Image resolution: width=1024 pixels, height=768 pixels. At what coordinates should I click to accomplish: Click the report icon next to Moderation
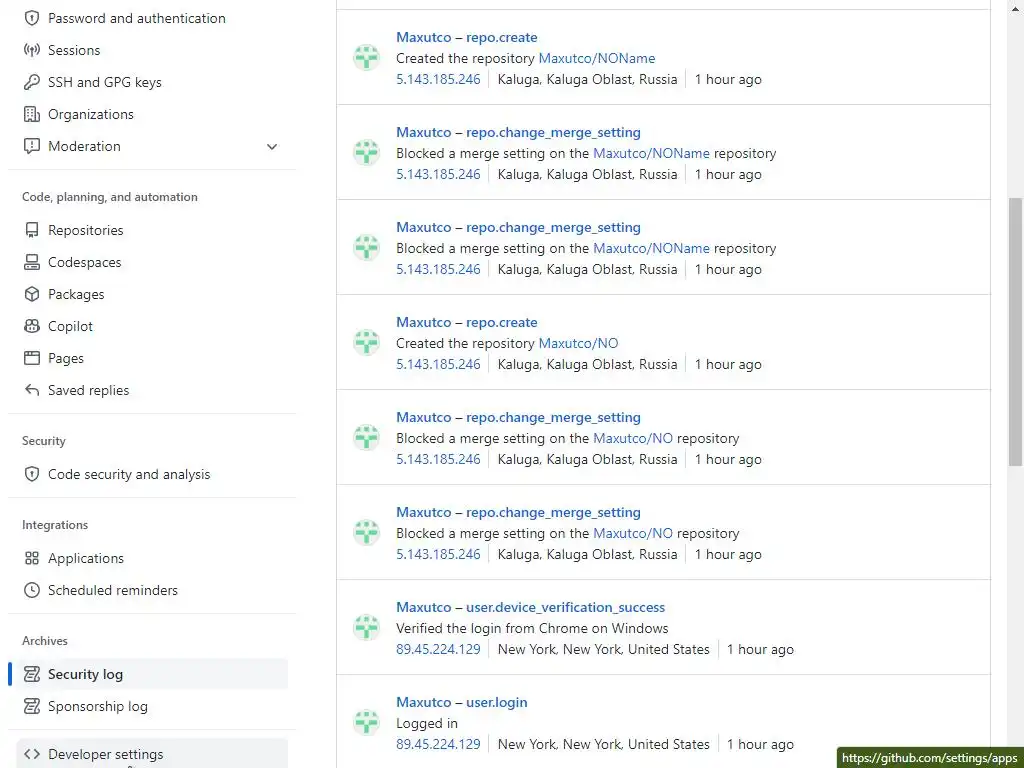(31, 146)
